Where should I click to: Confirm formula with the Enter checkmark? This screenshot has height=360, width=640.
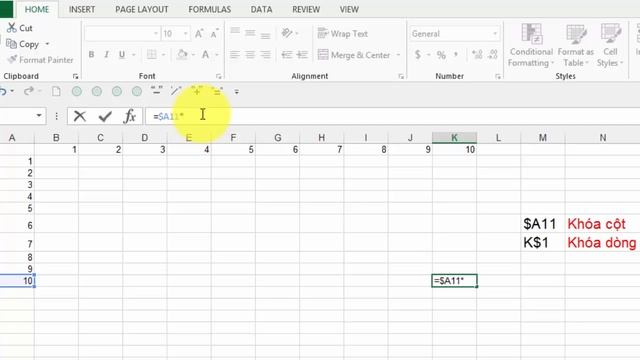pyautogui.click(x=105, y=116)
